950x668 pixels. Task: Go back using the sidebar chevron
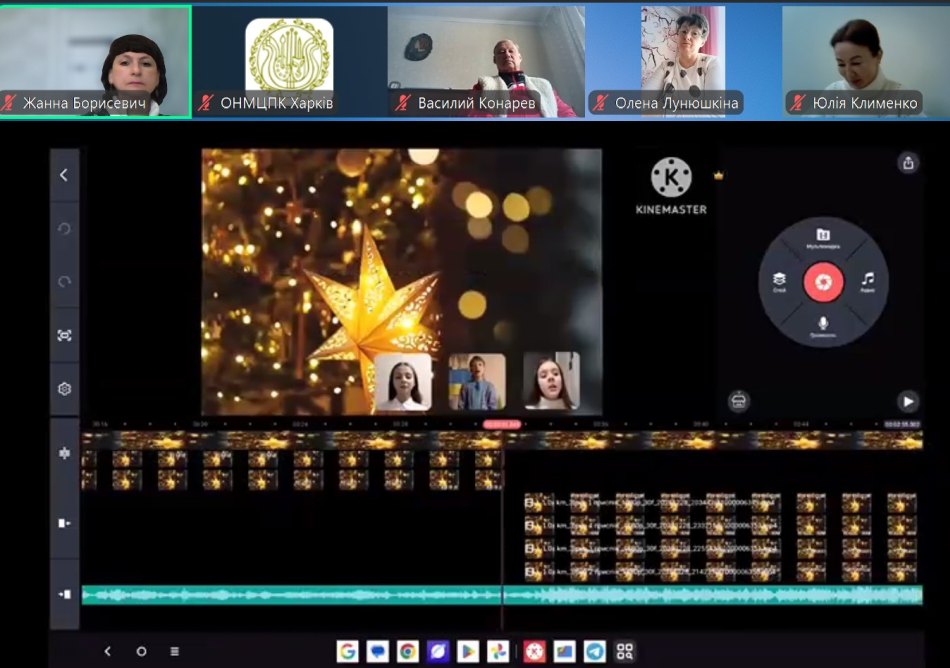(x=64, y=175)
